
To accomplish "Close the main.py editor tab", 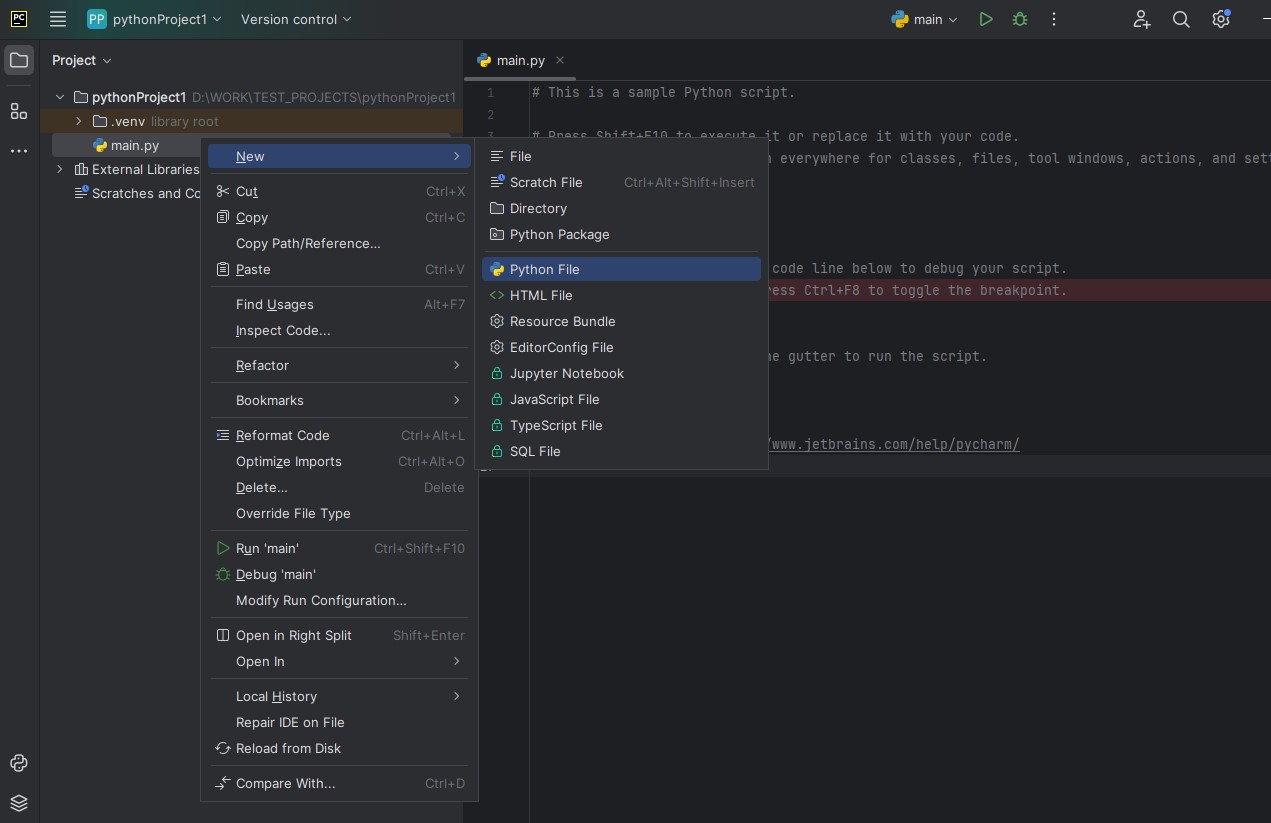I will (x=560, y=60).
